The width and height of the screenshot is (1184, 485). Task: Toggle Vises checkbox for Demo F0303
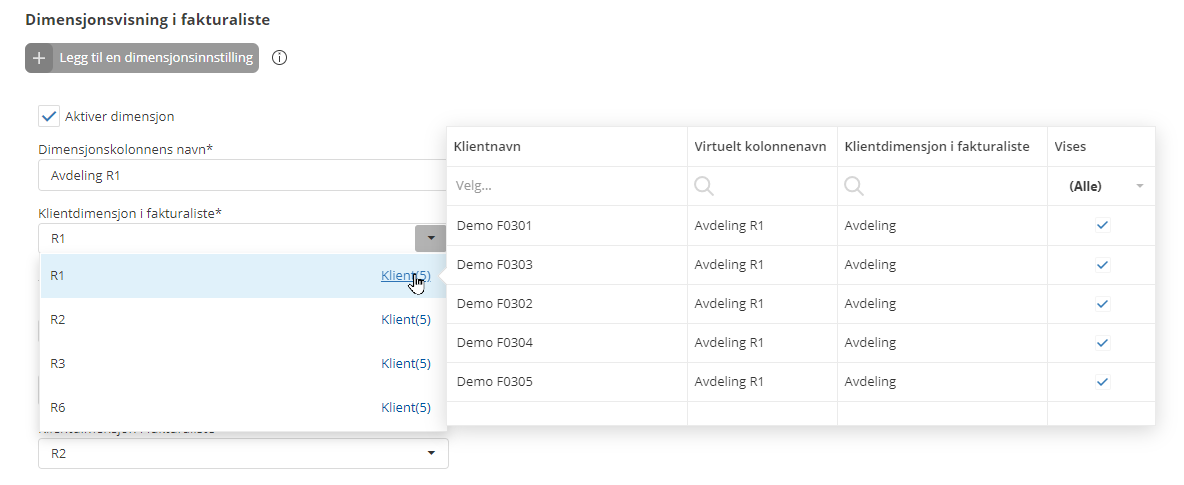[1102, 265]
